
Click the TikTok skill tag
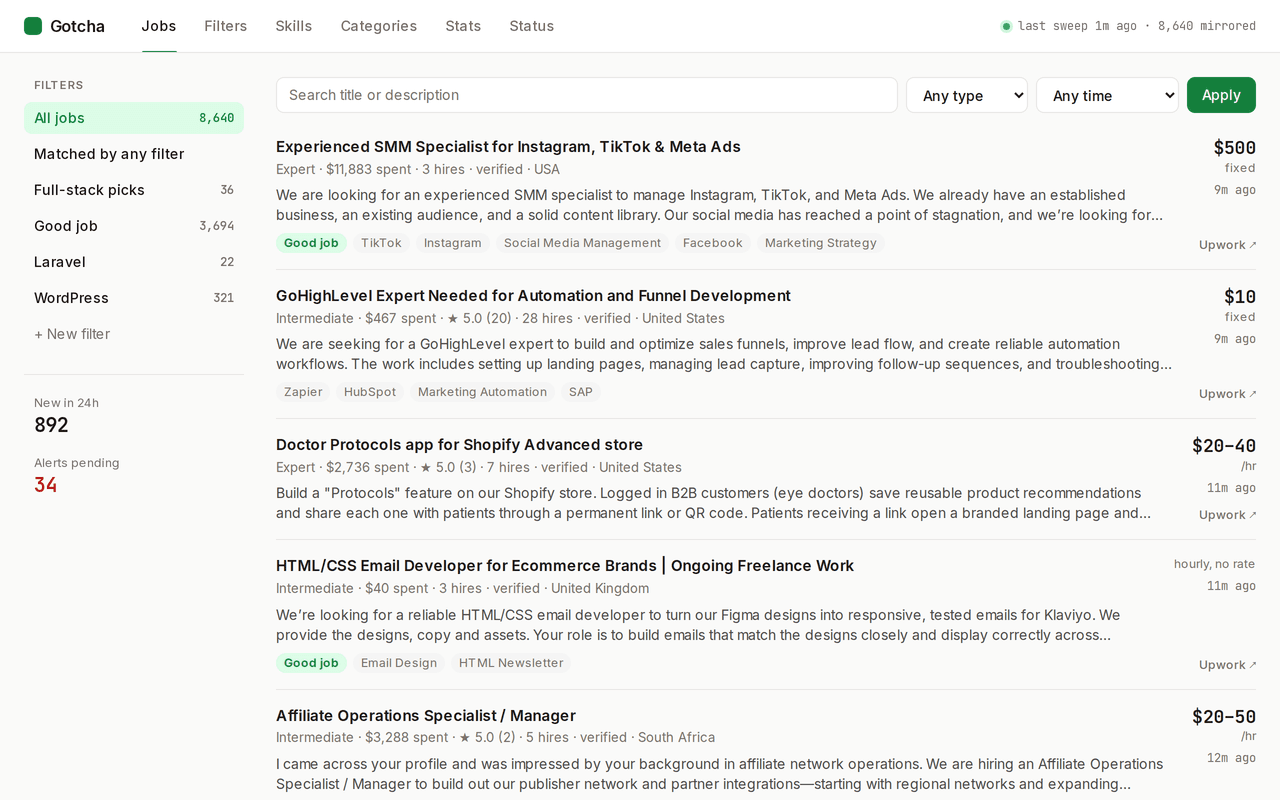coord(381,243)
